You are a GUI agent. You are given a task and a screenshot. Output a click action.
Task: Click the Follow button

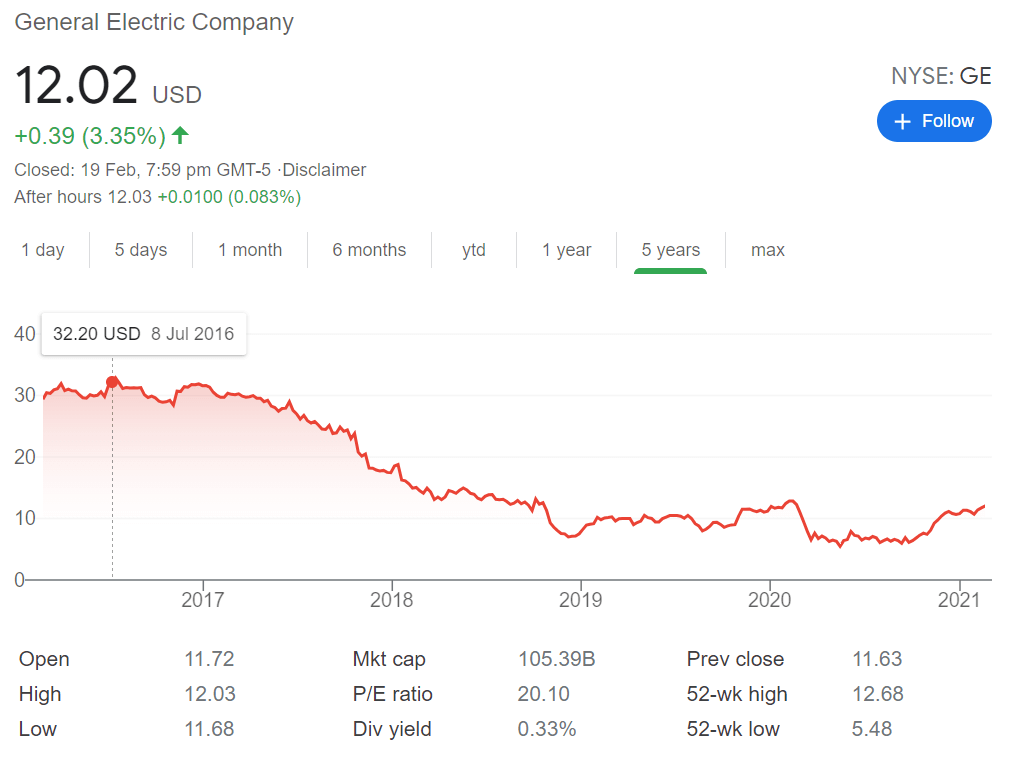934,121
